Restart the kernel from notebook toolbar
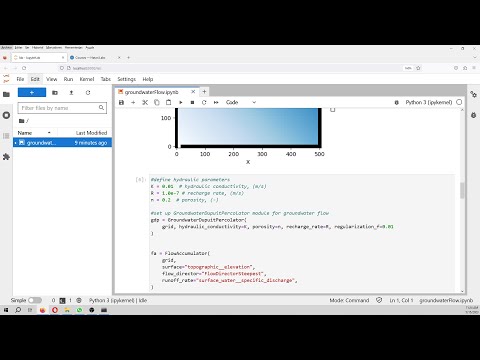The height and width of the screenshot is (360, 480). (x=204, y=102)
